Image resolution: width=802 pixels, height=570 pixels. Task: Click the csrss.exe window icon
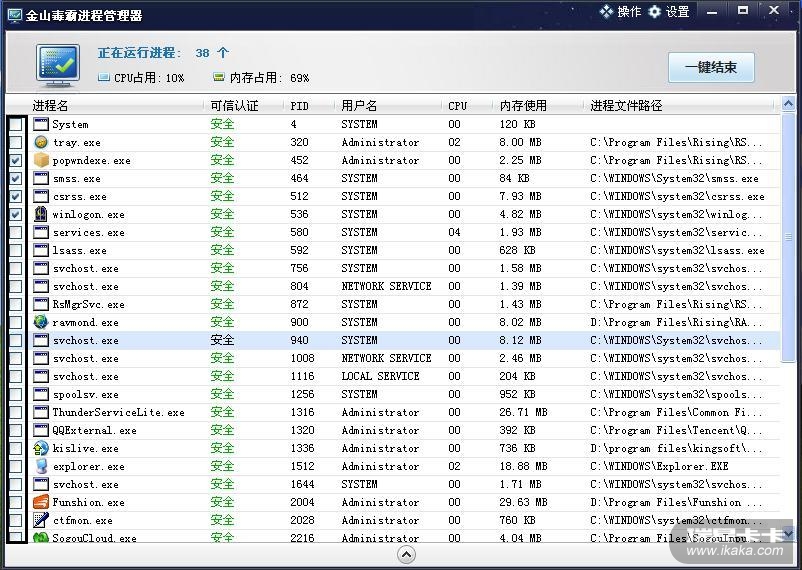[41, 196]
